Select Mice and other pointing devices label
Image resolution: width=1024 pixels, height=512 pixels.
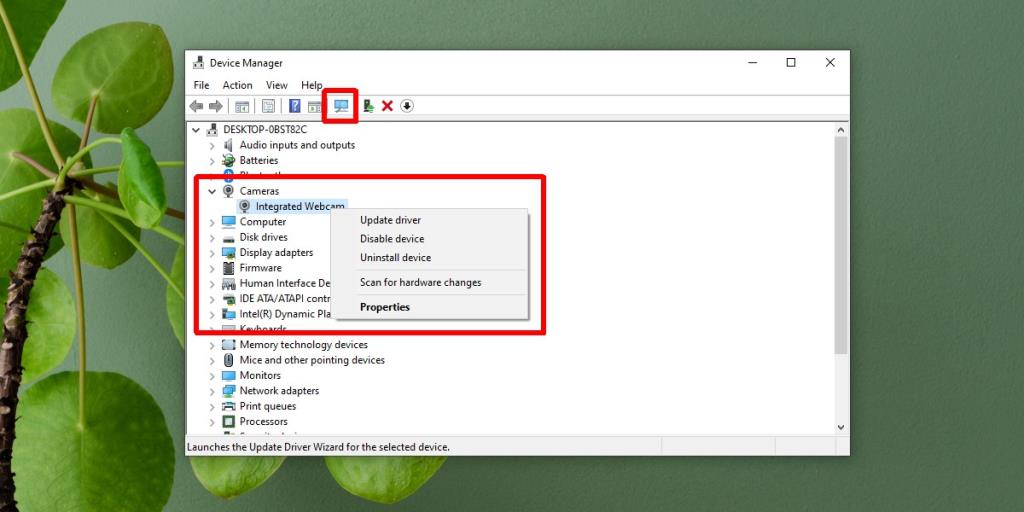coord(312,360)
